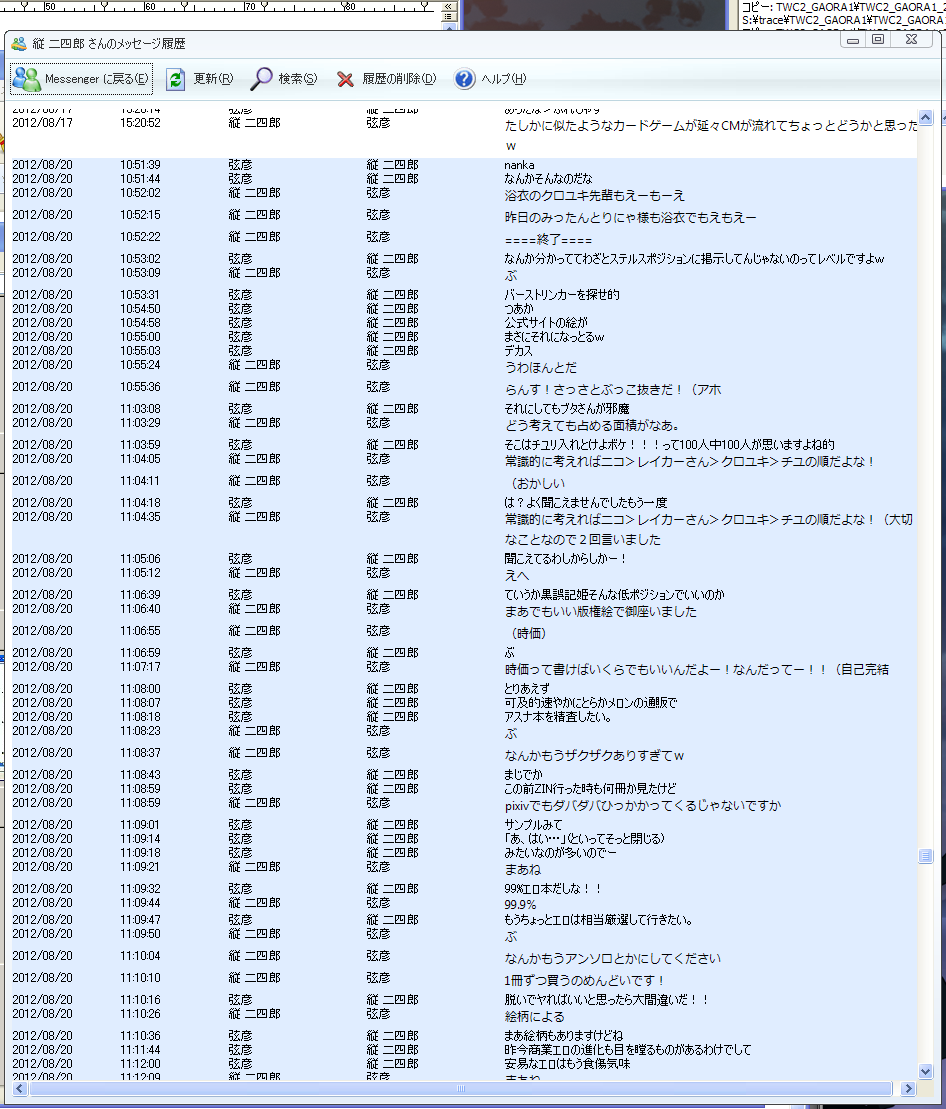The width and height of the screenshot is (946, 1109).
Task: Select the （時価） message row
Action: coord(527,633)
